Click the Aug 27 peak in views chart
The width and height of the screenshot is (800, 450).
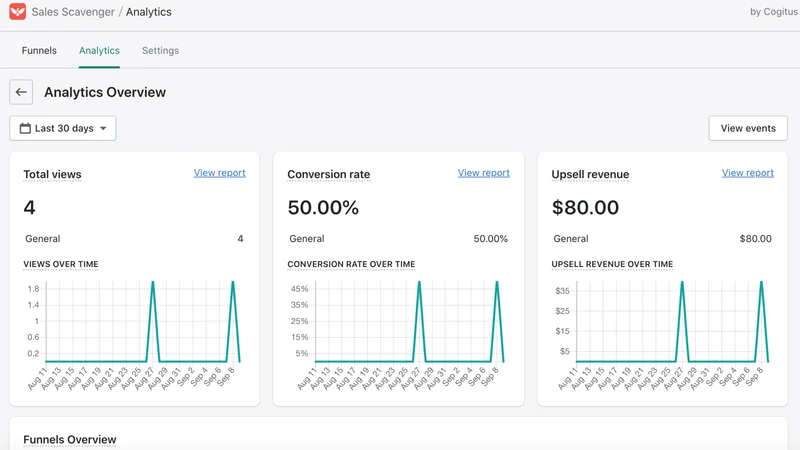point(153,283)
